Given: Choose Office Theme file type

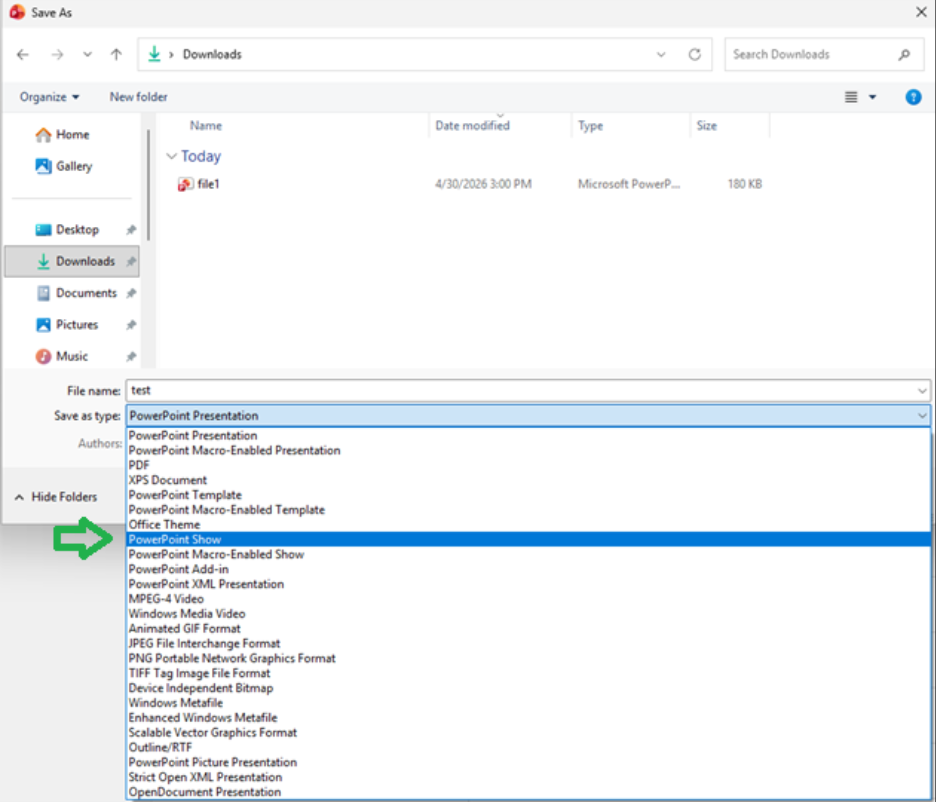Looking at the screenshot, I should 528,525.
